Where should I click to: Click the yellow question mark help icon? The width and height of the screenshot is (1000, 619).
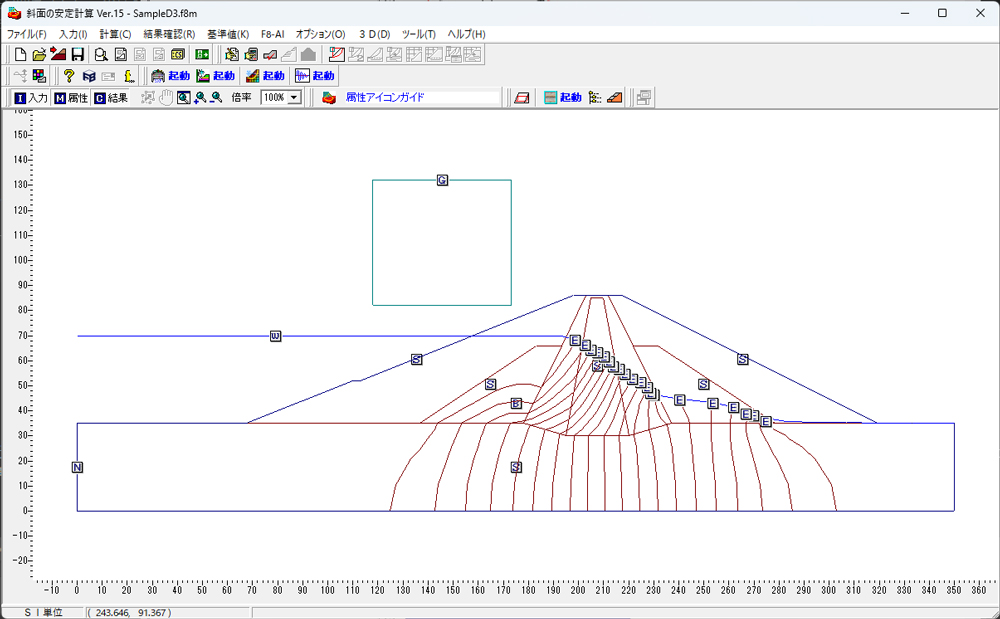click(68, 76)
